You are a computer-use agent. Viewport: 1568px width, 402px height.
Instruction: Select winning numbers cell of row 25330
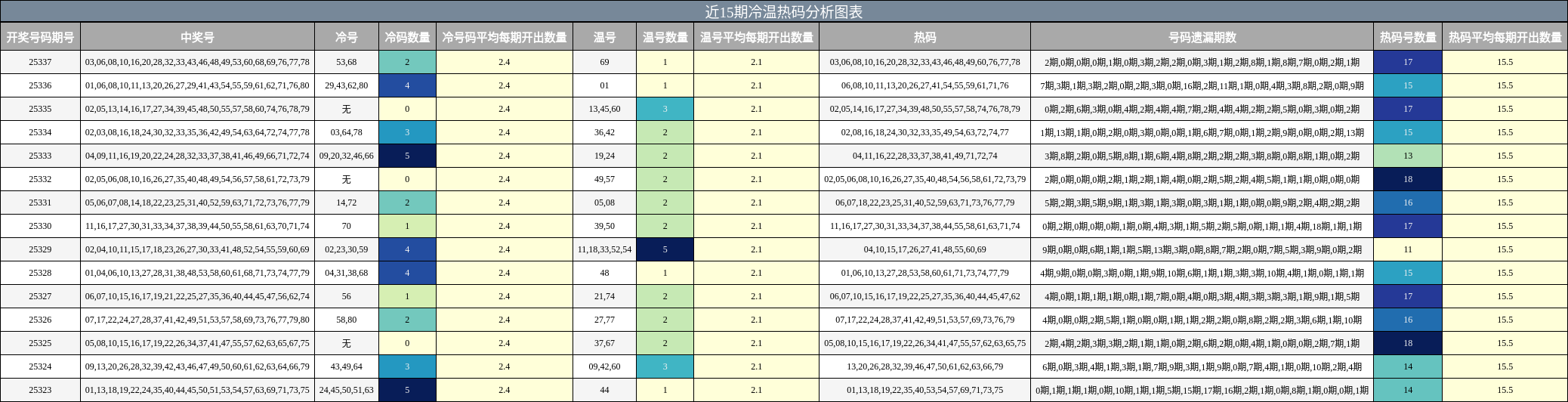197,226
